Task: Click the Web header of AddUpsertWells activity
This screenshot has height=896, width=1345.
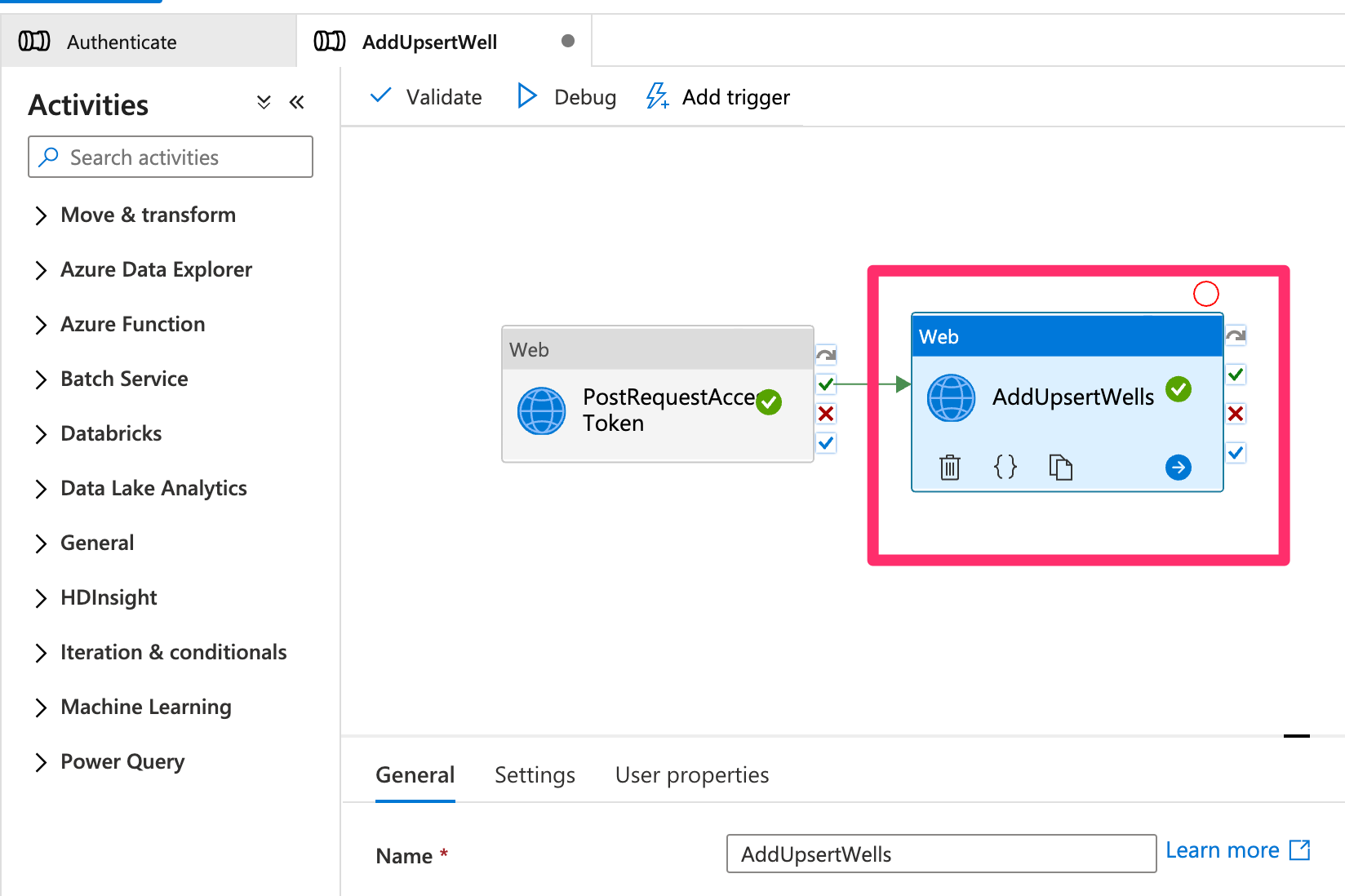Action: pos(1067,335)
